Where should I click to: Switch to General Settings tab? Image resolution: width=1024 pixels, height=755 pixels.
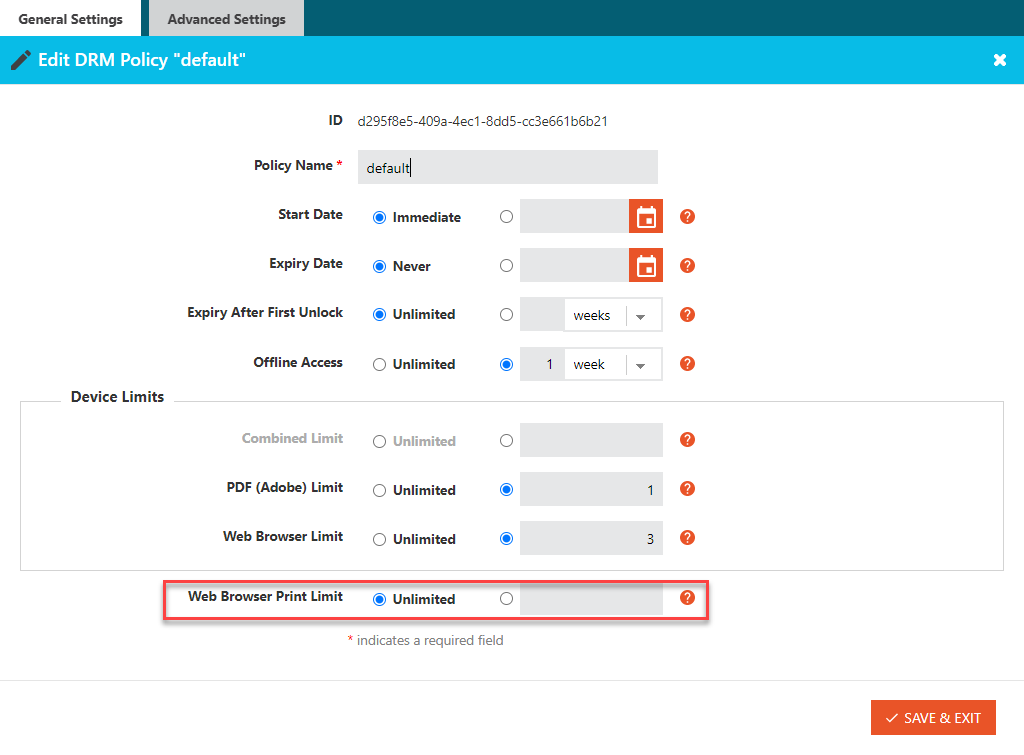point(71,18)
